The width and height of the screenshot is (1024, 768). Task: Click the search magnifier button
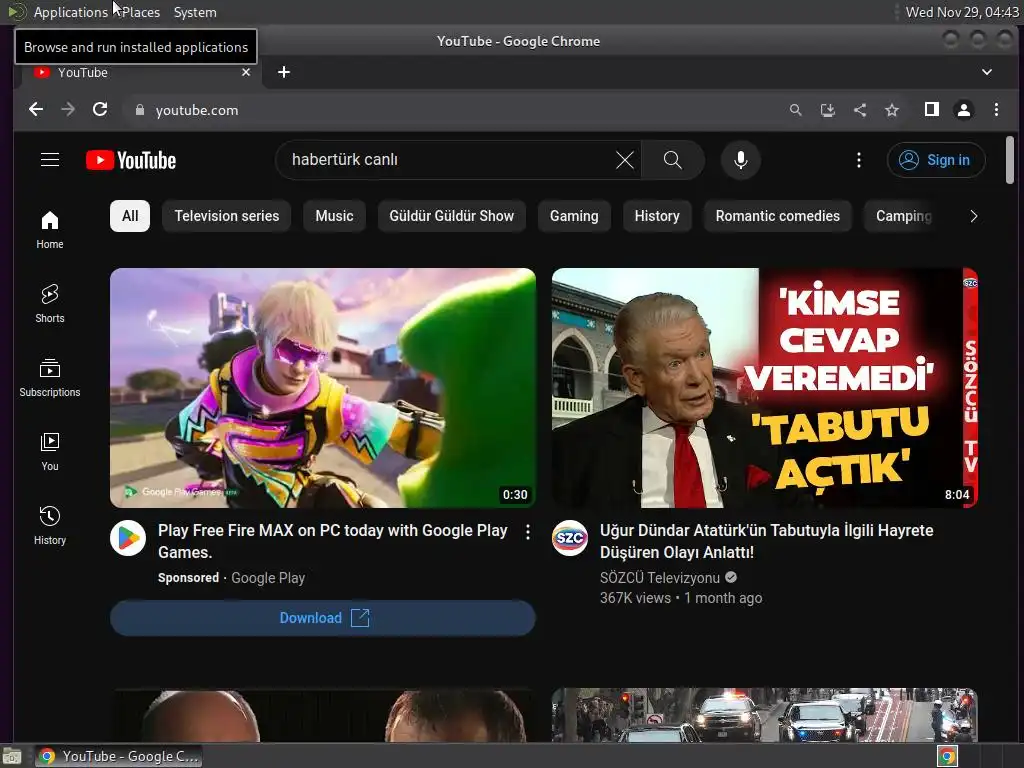pos(673,160)
